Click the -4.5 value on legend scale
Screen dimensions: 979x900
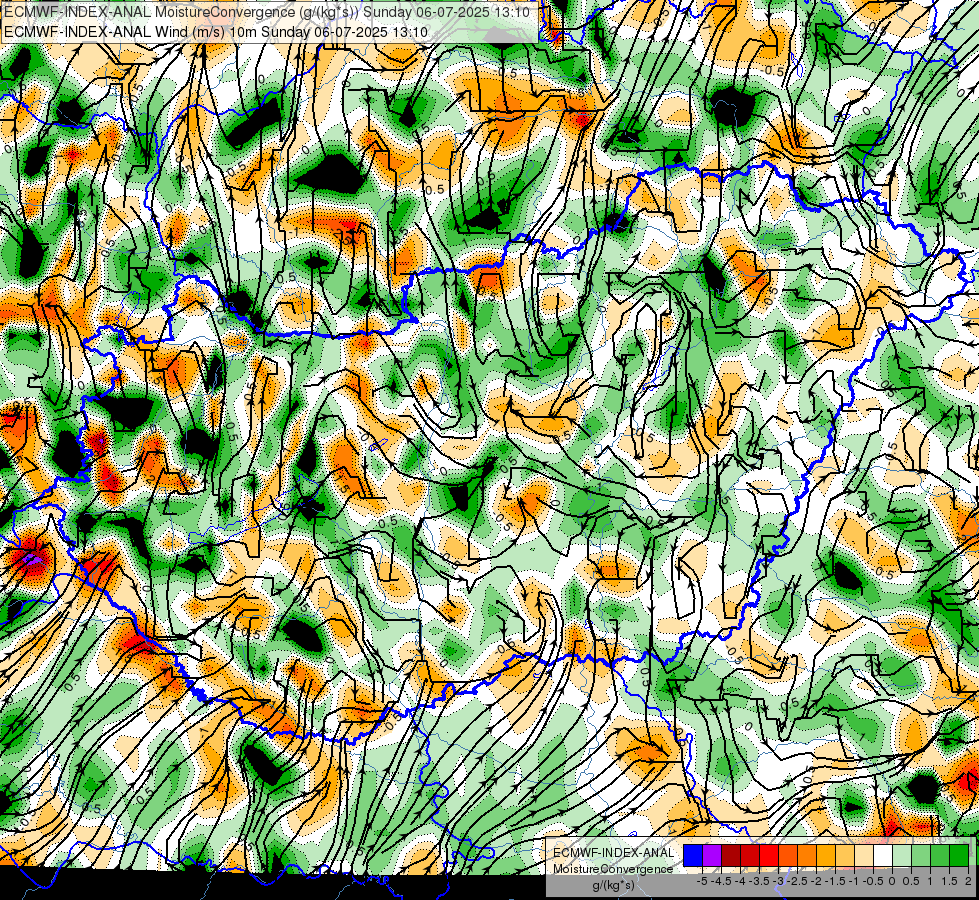721,881
